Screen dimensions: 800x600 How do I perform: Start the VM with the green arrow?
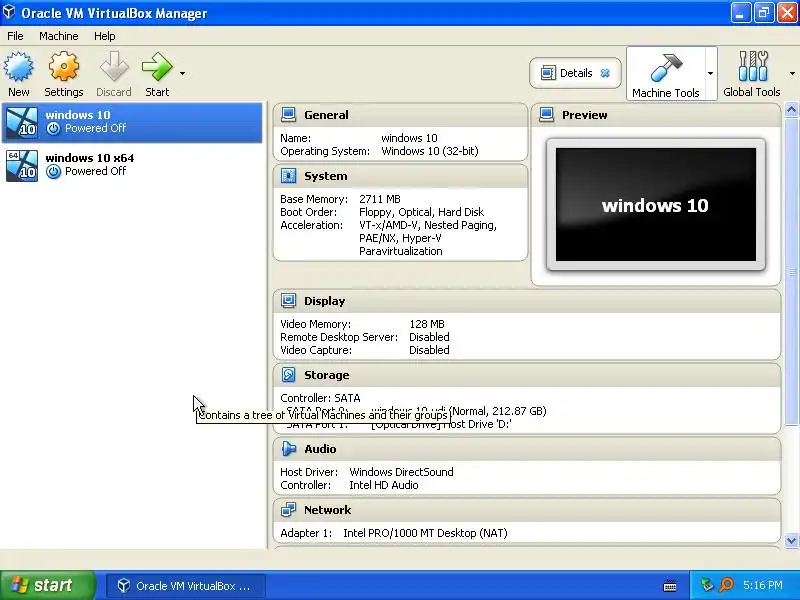[x=157, y=66]
